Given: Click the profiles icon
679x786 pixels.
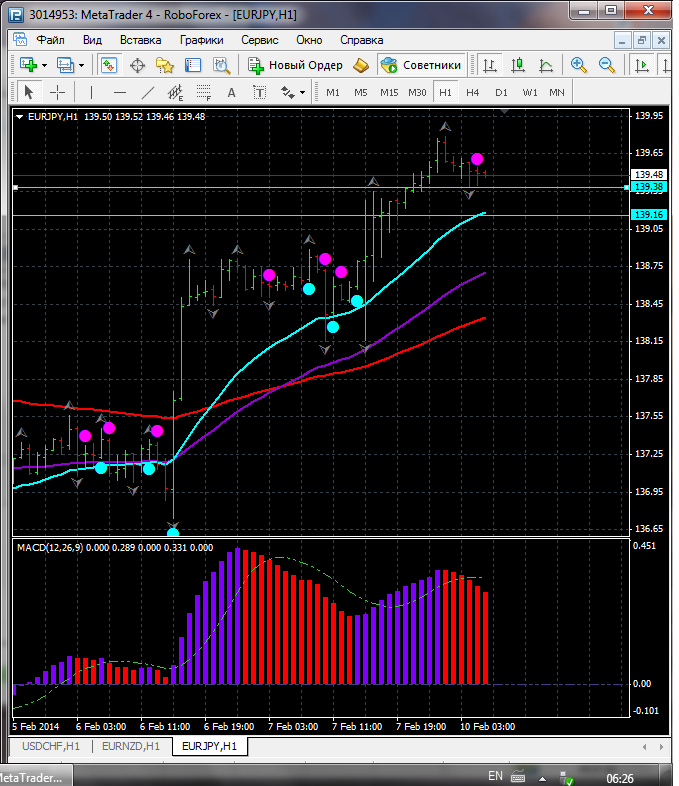Looking at the screenshot, I should 65,65.
